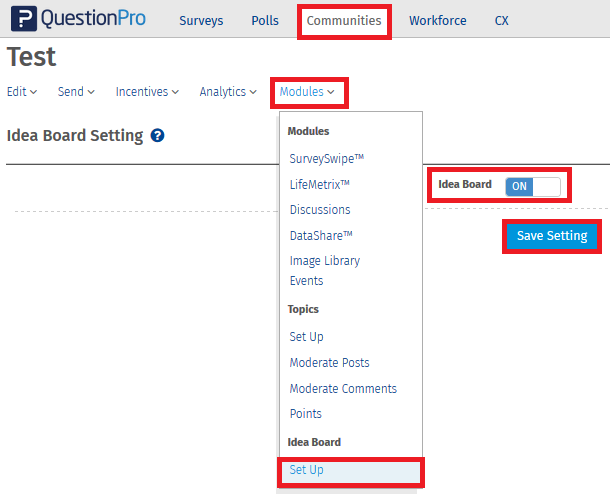Open the Analytics dropdown menu
The image size is (610, 500).
tap(227, 92)
